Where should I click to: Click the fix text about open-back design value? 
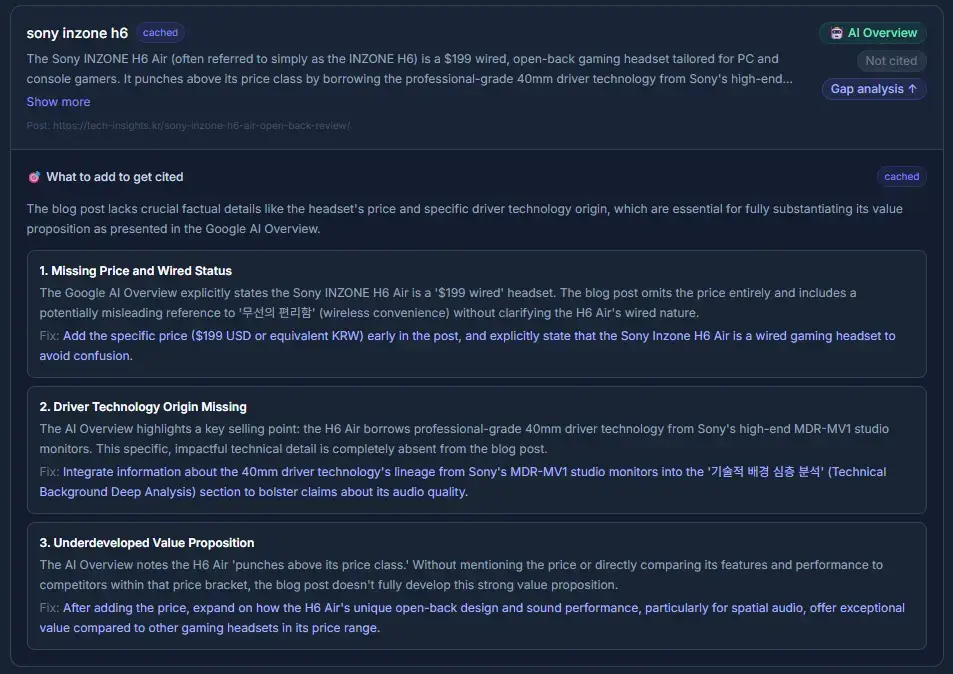pyautogui.click(x=472, y=617)
